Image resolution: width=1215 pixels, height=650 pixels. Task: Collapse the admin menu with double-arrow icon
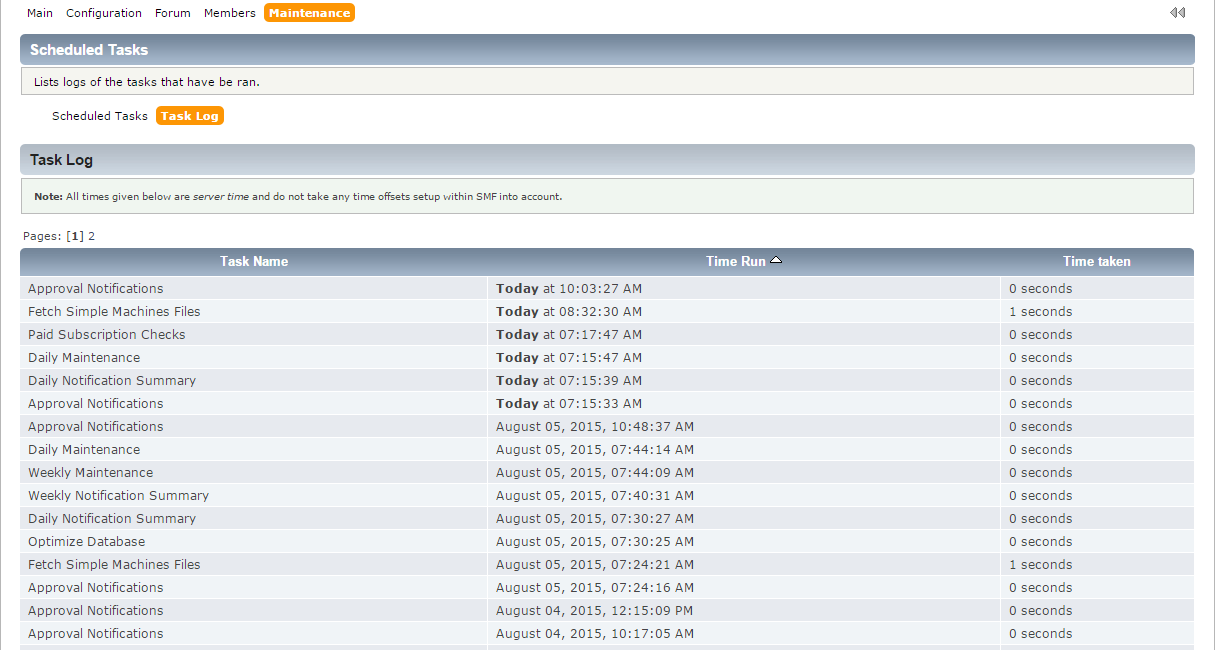pos(1177,13)
